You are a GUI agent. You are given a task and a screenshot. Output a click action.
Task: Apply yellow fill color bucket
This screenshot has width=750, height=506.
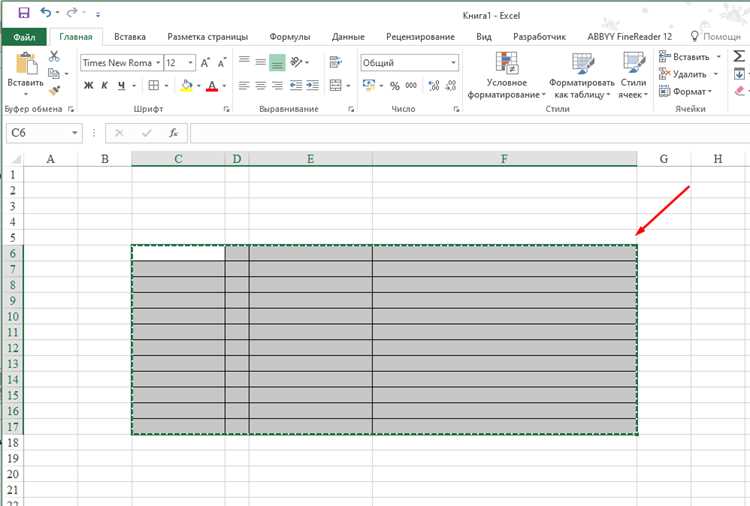coord(186,86)
